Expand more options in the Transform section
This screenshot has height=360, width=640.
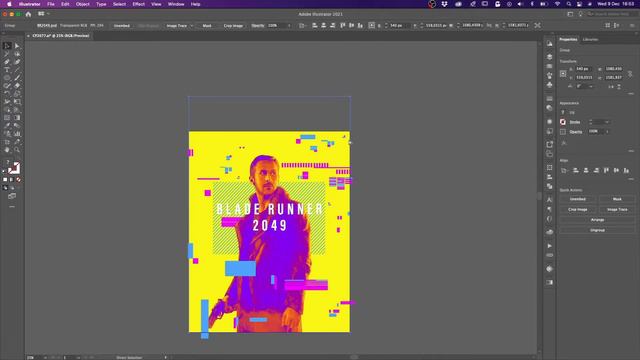pos(631,94)
